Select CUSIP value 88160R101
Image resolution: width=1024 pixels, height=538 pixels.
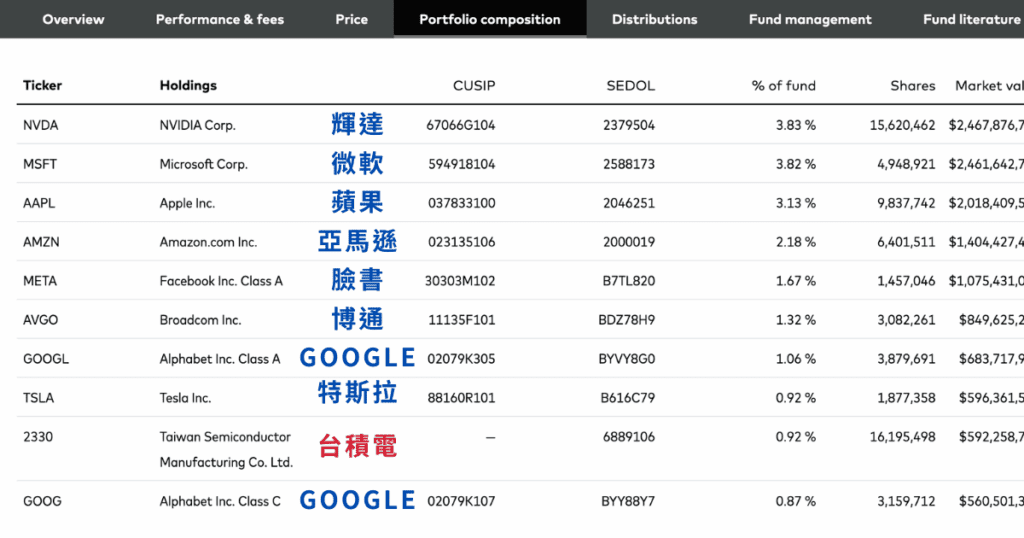coord(461,398)
